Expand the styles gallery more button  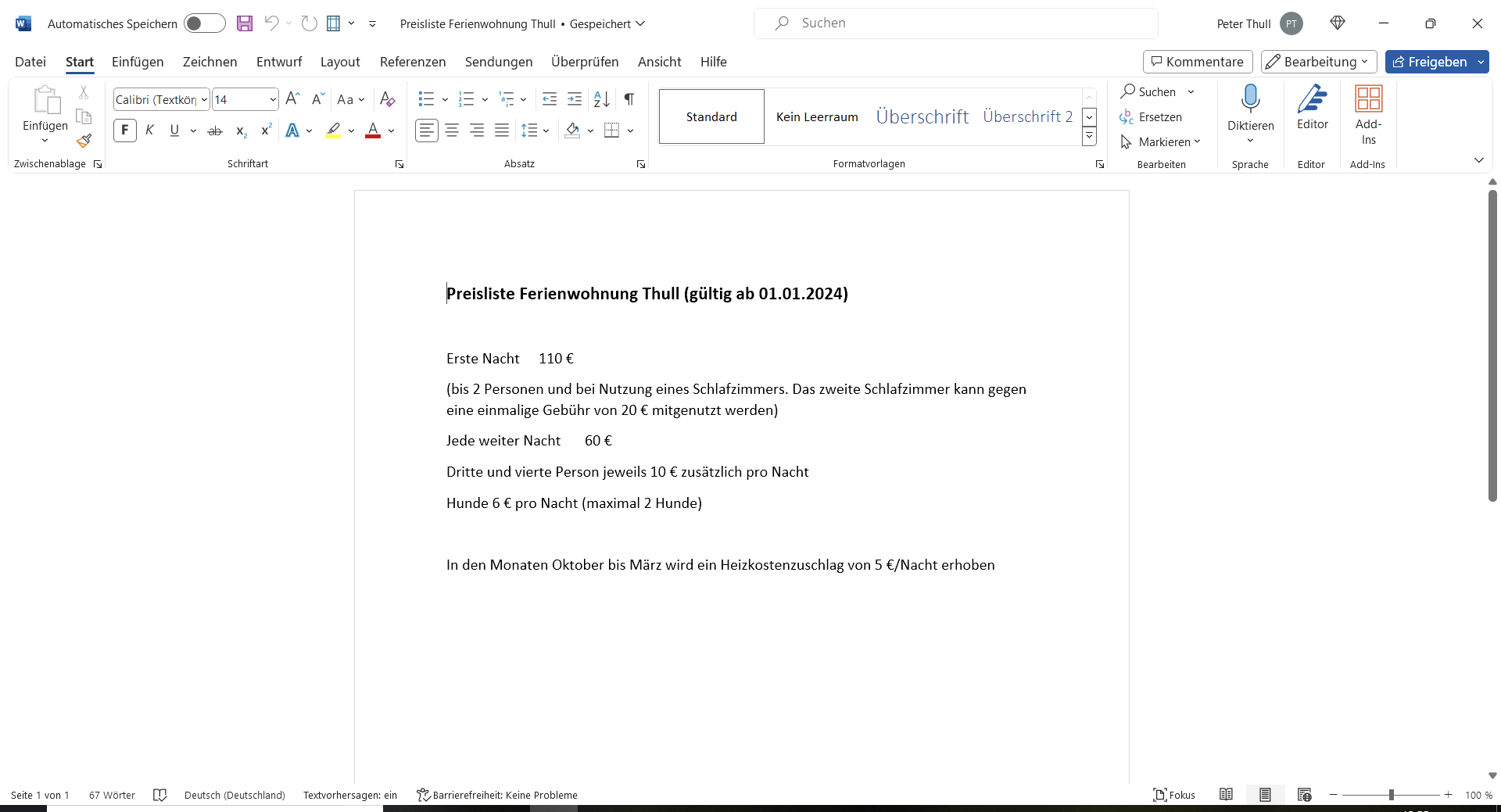1089,137
